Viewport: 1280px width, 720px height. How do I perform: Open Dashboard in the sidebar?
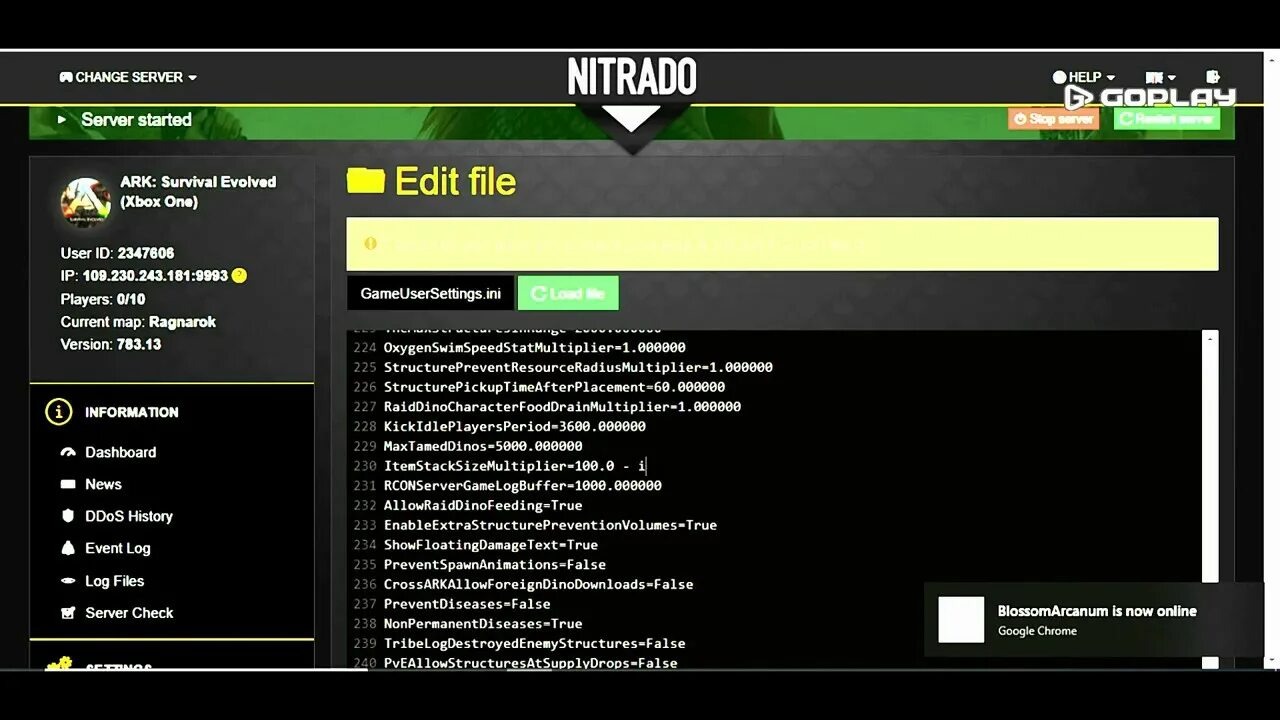click(120, 452)
